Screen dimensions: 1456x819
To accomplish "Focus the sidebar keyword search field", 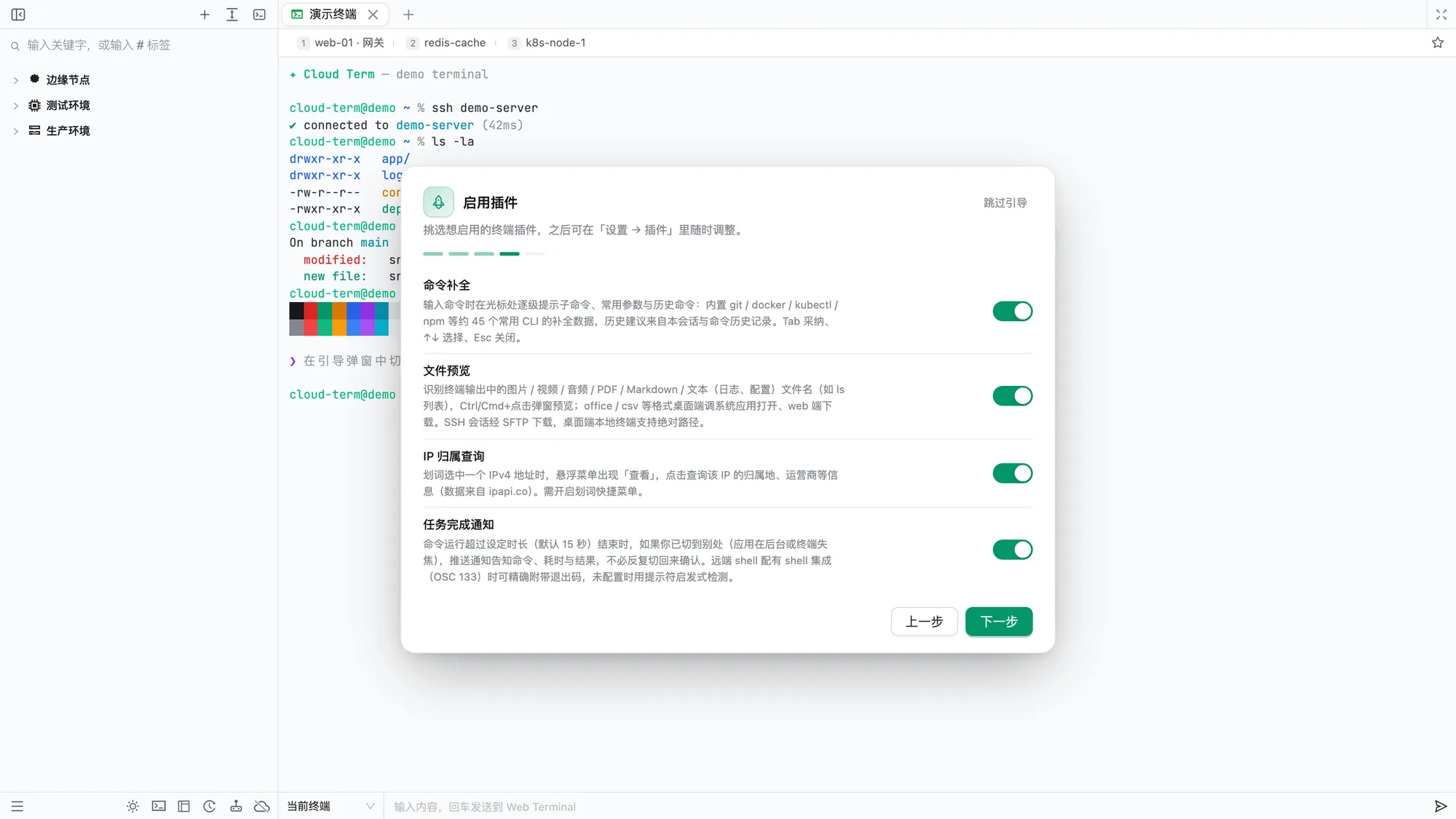I will click(138, 45).
